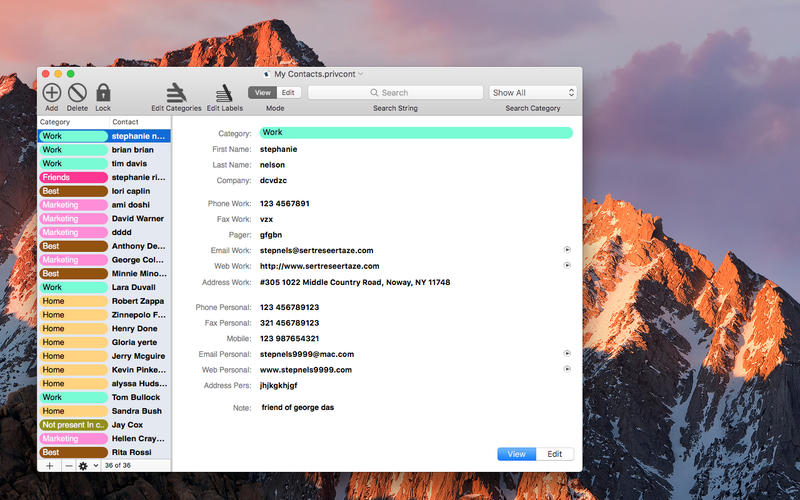Click the Delete contact icon
The width and height of the screenshot is (800, 500).
pyautogui.click(x=77, y=93)
